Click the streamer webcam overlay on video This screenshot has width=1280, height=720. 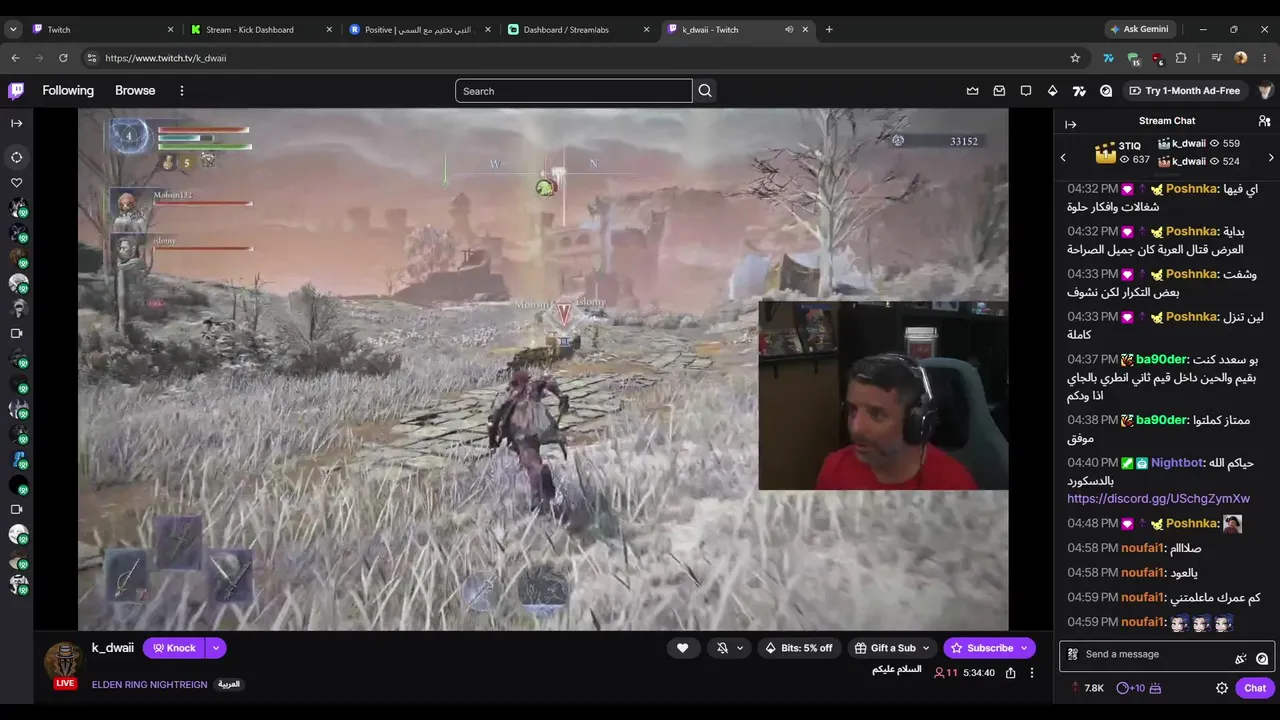click(883, 395)
